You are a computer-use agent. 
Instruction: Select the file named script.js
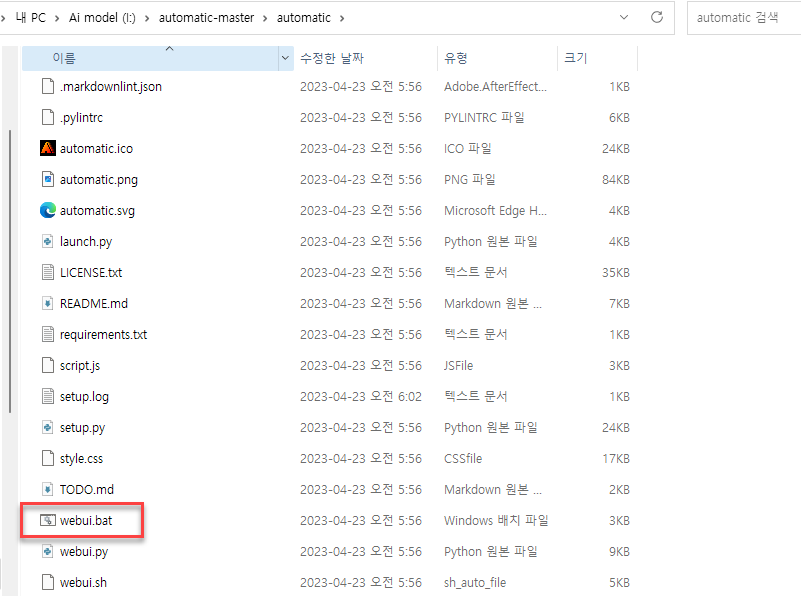pos(80,366)
